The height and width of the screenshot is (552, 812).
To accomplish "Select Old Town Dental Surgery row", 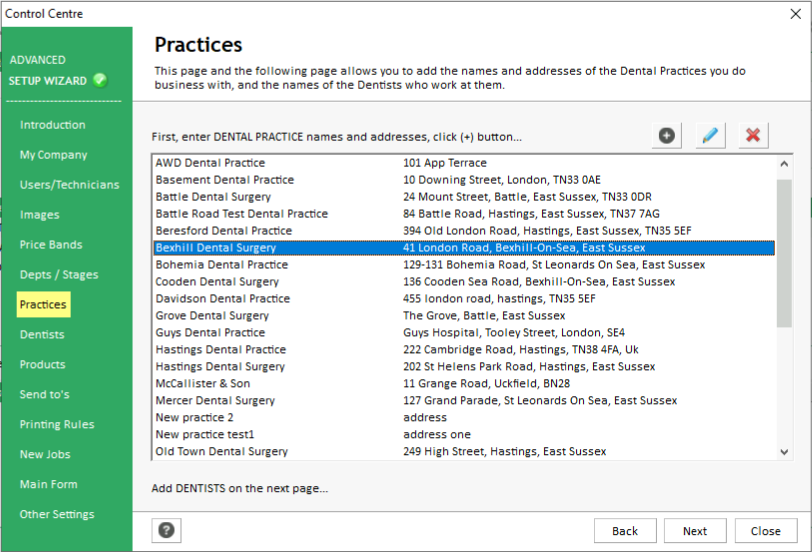I will coord(465,452).
